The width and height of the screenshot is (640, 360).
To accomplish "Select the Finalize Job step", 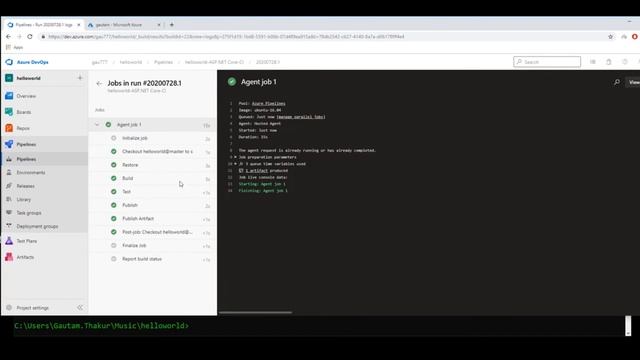I will (153, 246).
